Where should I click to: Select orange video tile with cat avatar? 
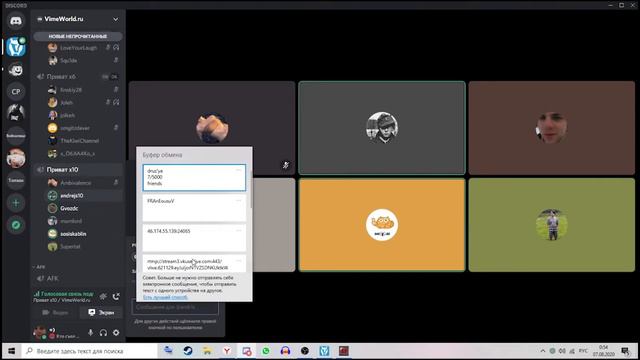382,225
